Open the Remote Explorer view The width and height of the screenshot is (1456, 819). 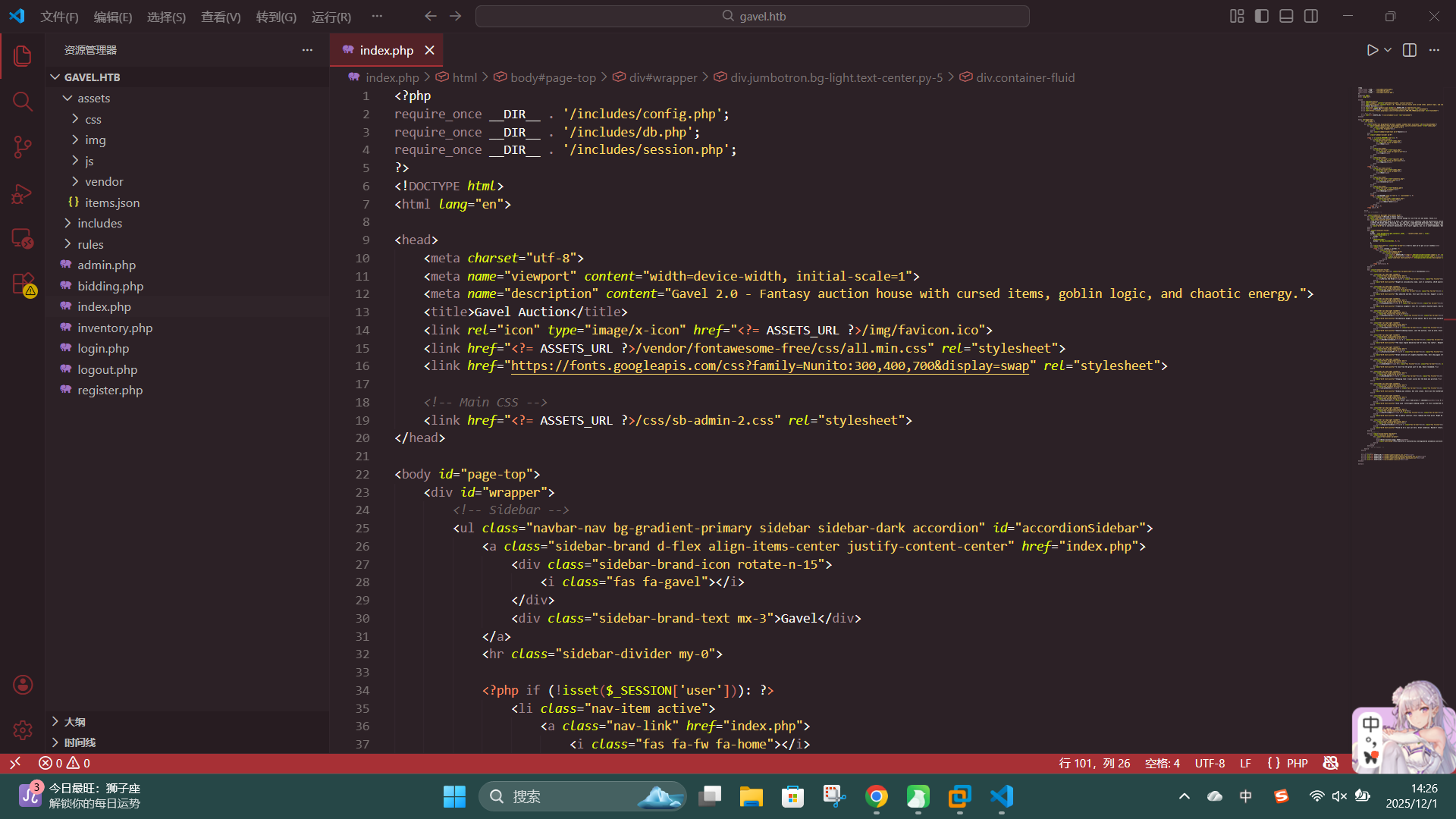[x=23, y=240]
